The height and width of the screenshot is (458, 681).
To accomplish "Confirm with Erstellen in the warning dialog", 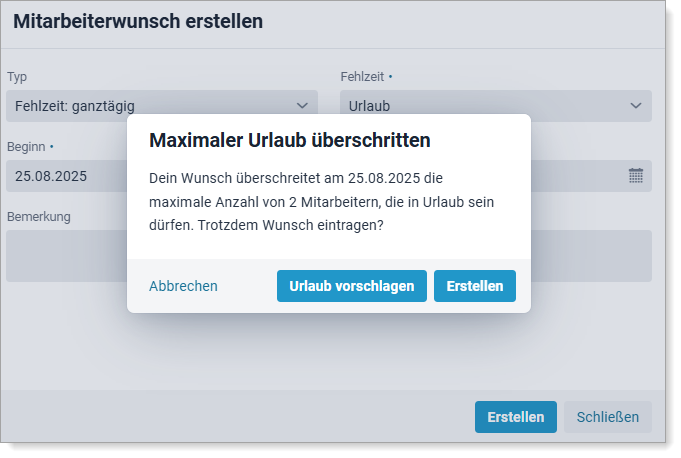I will [475, 286].
